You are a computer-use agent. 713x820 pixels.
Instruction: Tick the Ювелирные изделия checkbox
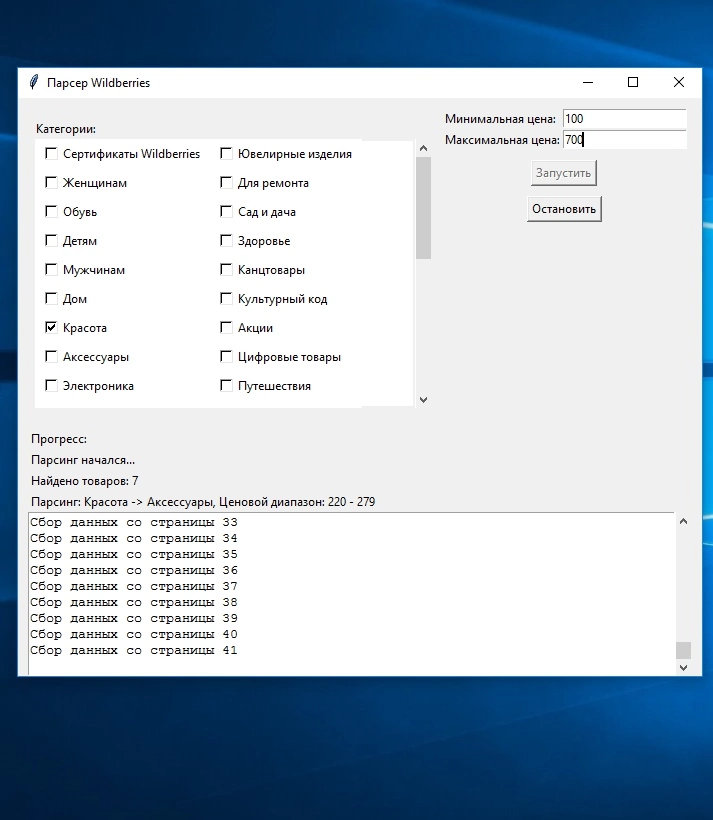click(x=226, y=154)
